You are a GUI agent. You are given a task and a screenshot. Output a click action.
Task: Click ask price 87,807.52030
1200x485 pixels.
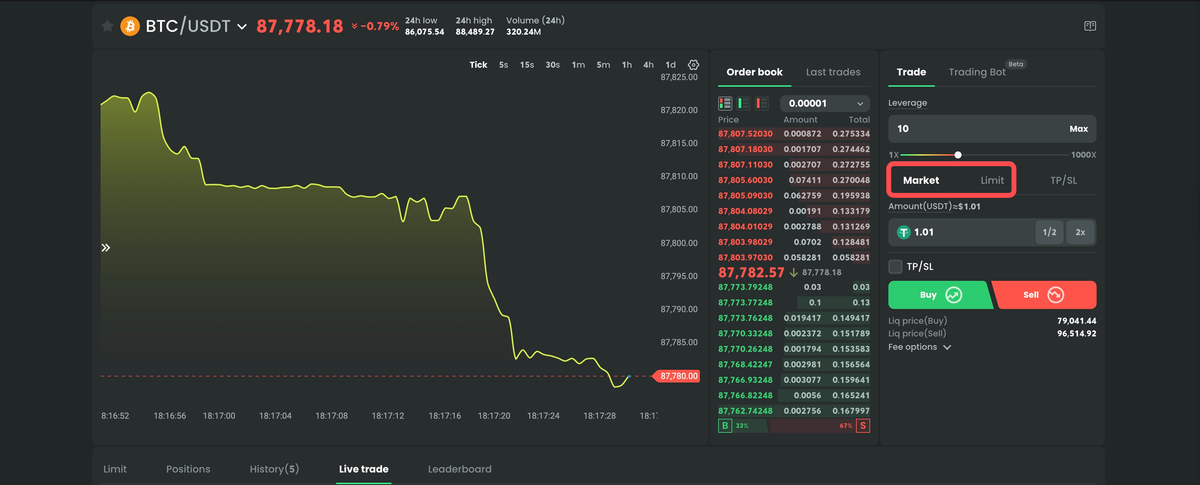click(746, 133)
